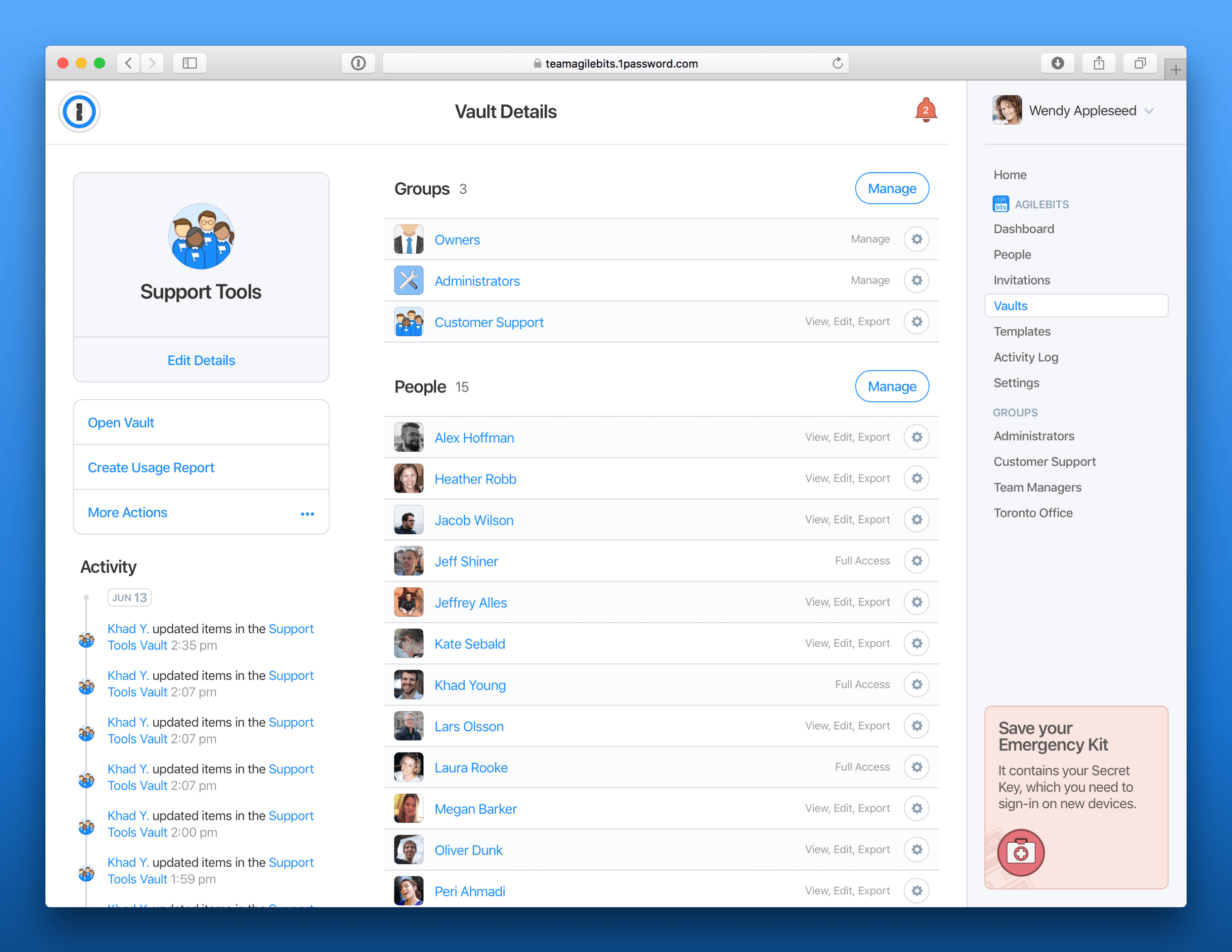Click Manage button for People section
The height and width of the screenshot is (952, 1232).
(891, 386)
